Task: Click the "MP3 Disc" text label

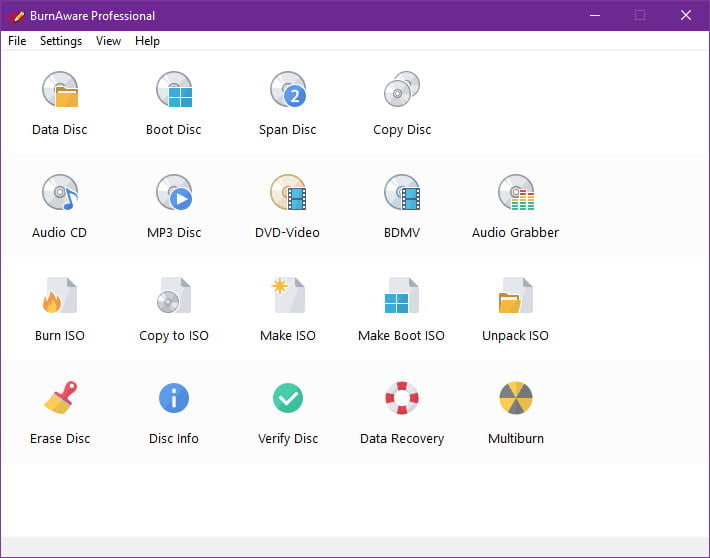Action: [174, 232]
